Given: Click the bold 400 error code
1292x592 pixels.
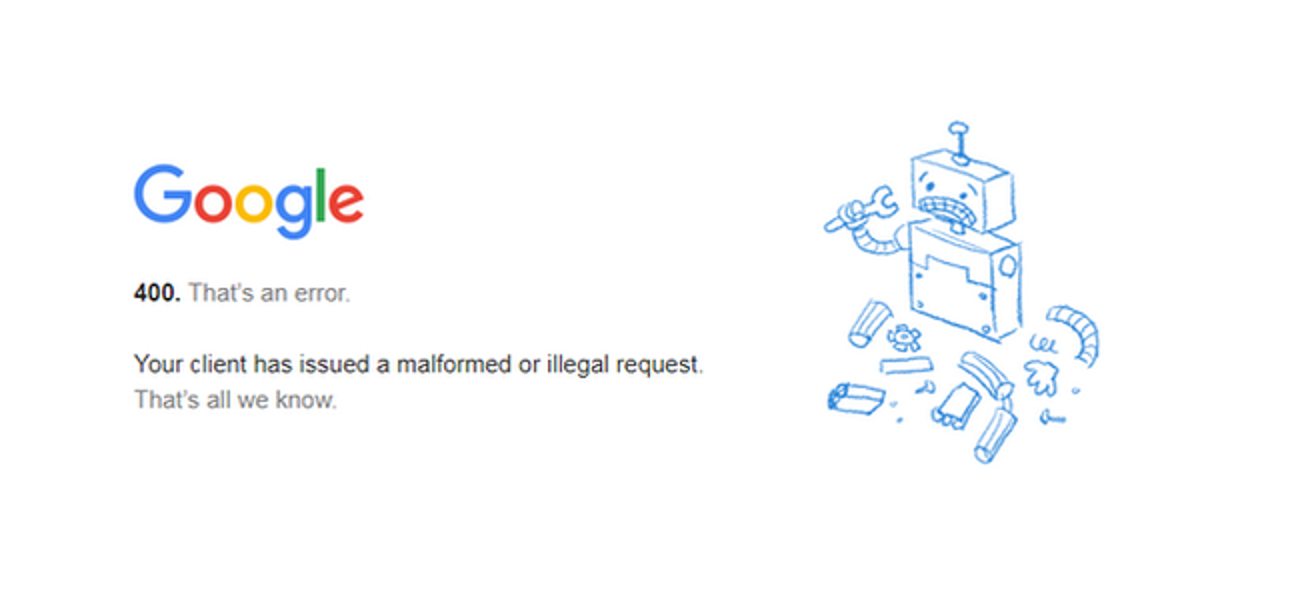Looking at the screenshot, I should coord(157,294).
